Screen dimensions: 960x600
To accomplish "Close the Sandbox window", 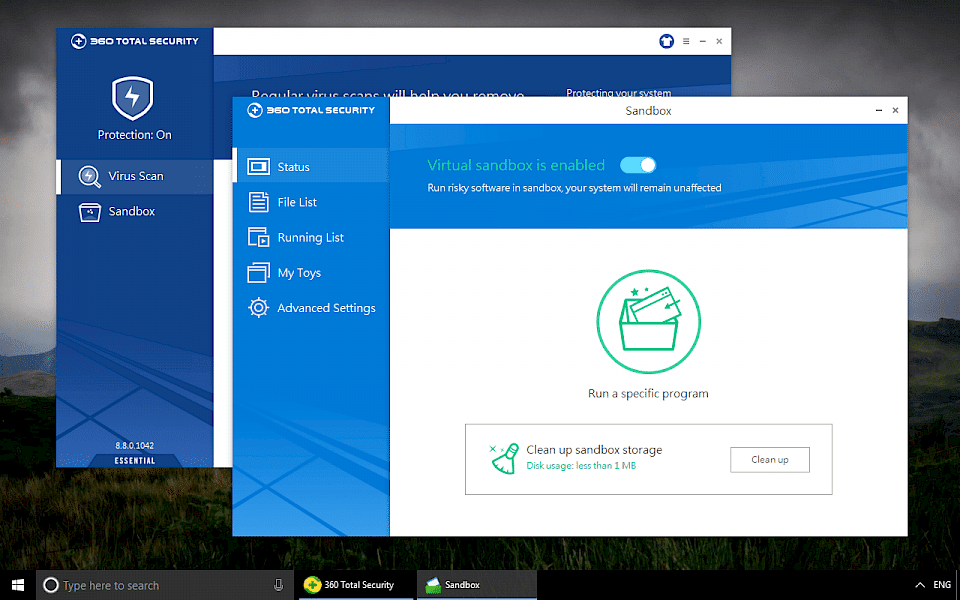I will (x=895, y=110).
